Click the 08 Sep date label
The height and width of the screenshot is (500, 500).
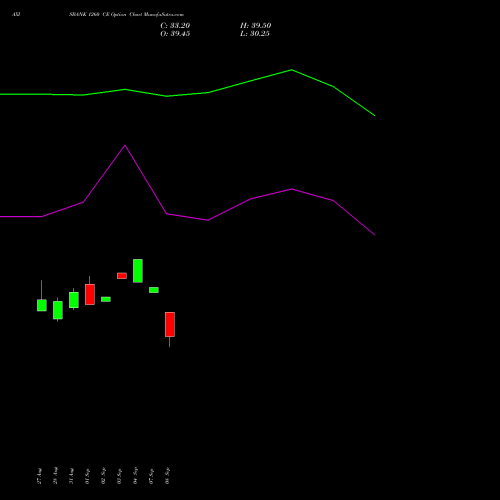pyautogui.click(x=167, y=476)
